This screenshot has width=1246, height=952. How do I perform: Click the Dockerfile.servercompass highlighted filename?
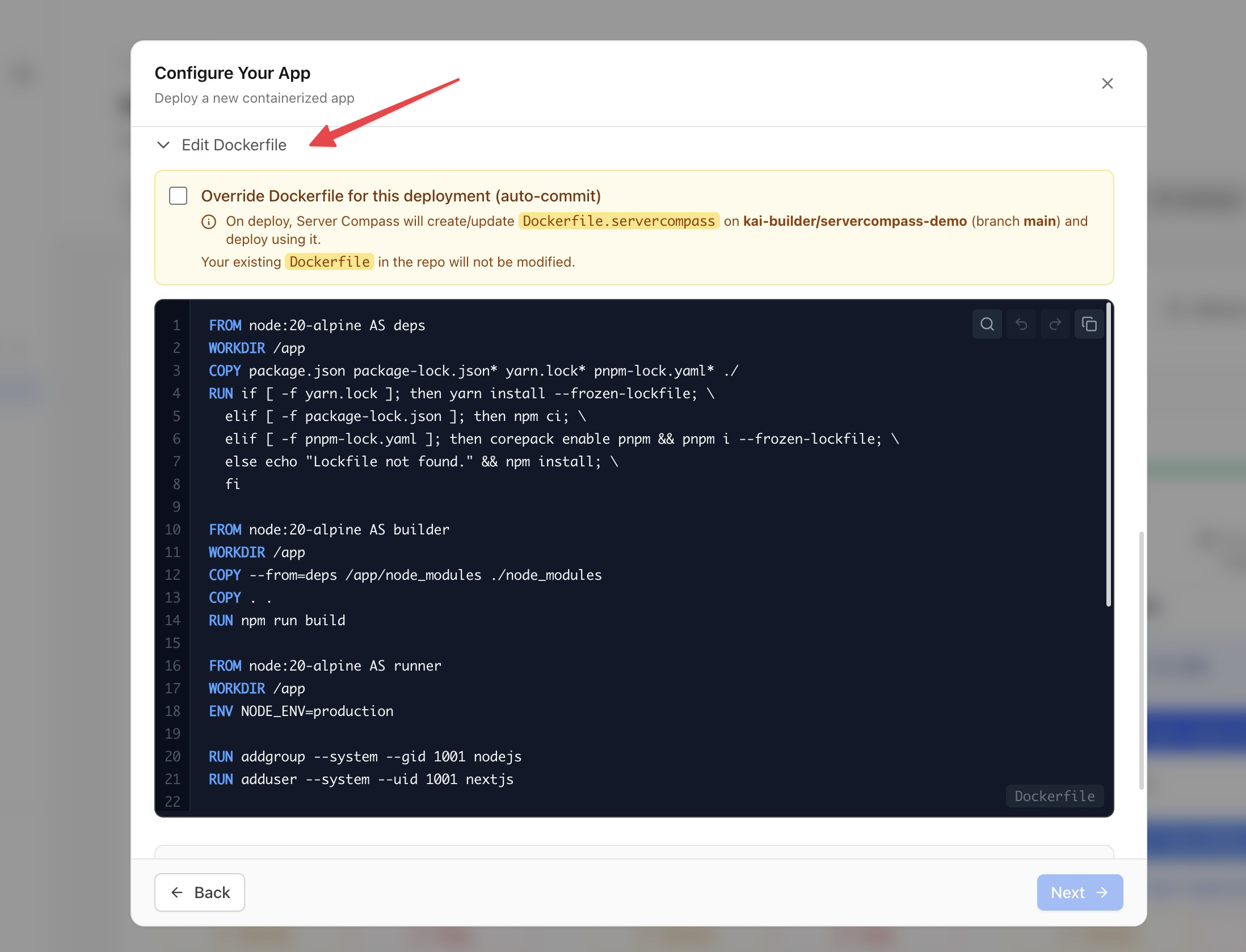pyautogui.click(x=618, y=221)
